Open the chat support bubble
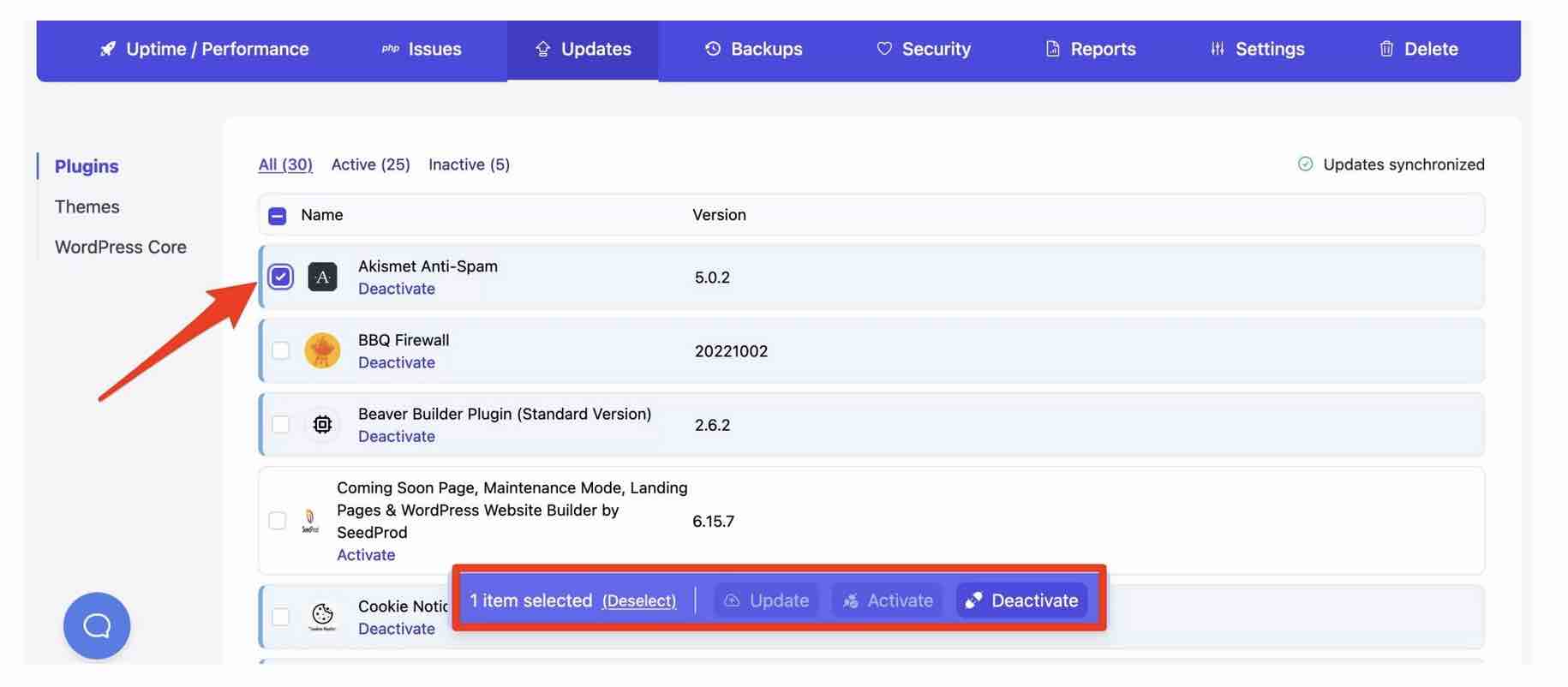 click(97, 625)
